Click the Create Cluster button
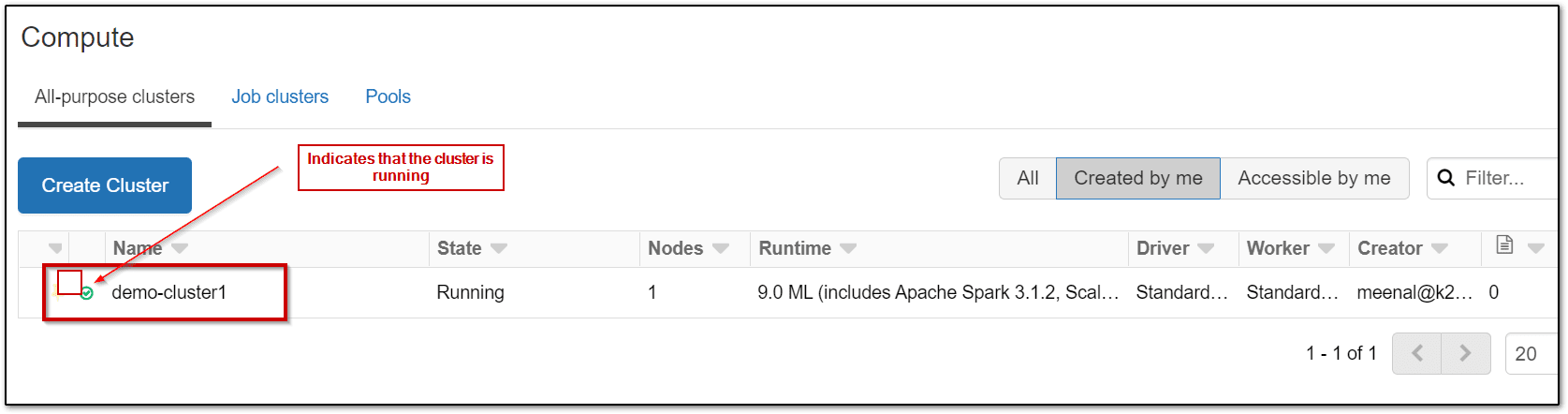 (x=105, y=185)
